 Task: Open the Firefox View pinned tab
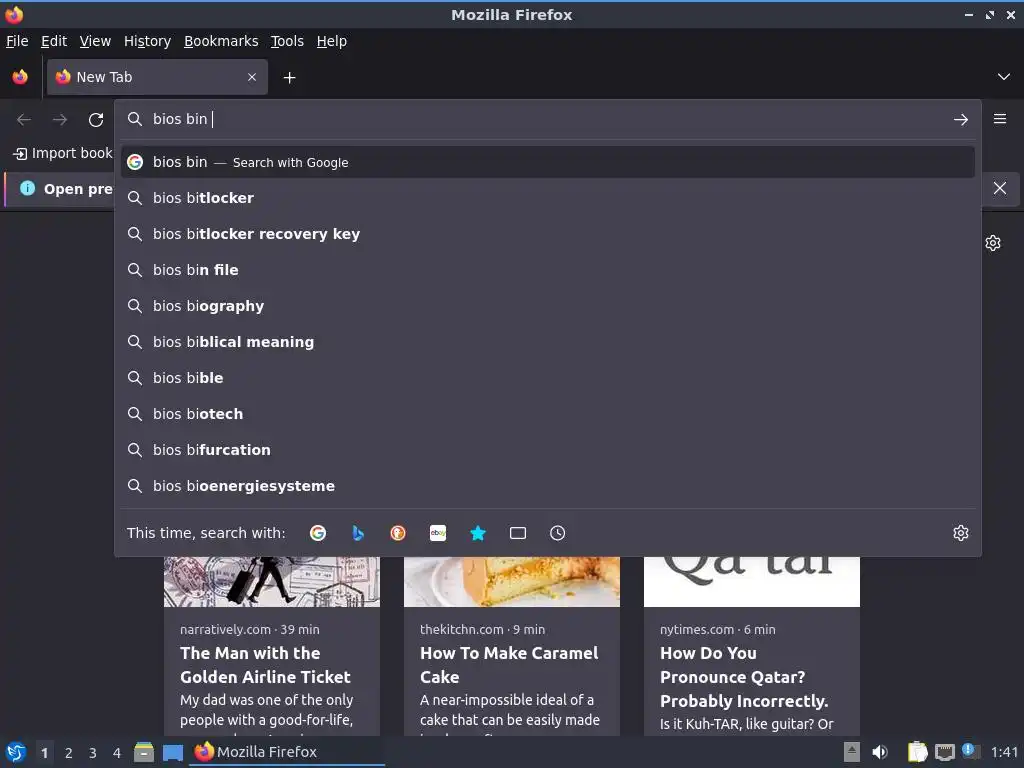click(x=20, y=77)
